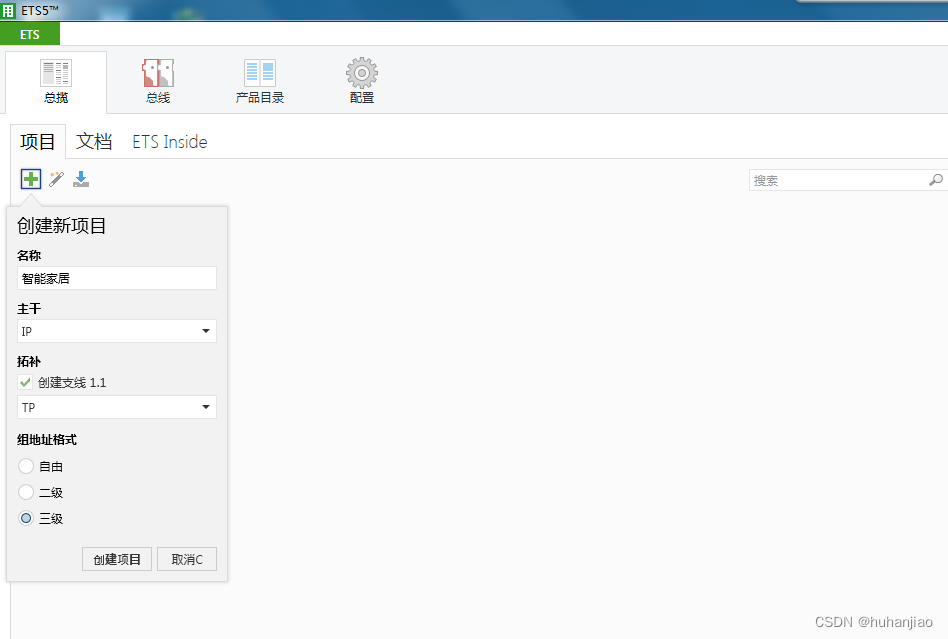
Task: Select the 三级 group address format
Action: click(26, 518)
